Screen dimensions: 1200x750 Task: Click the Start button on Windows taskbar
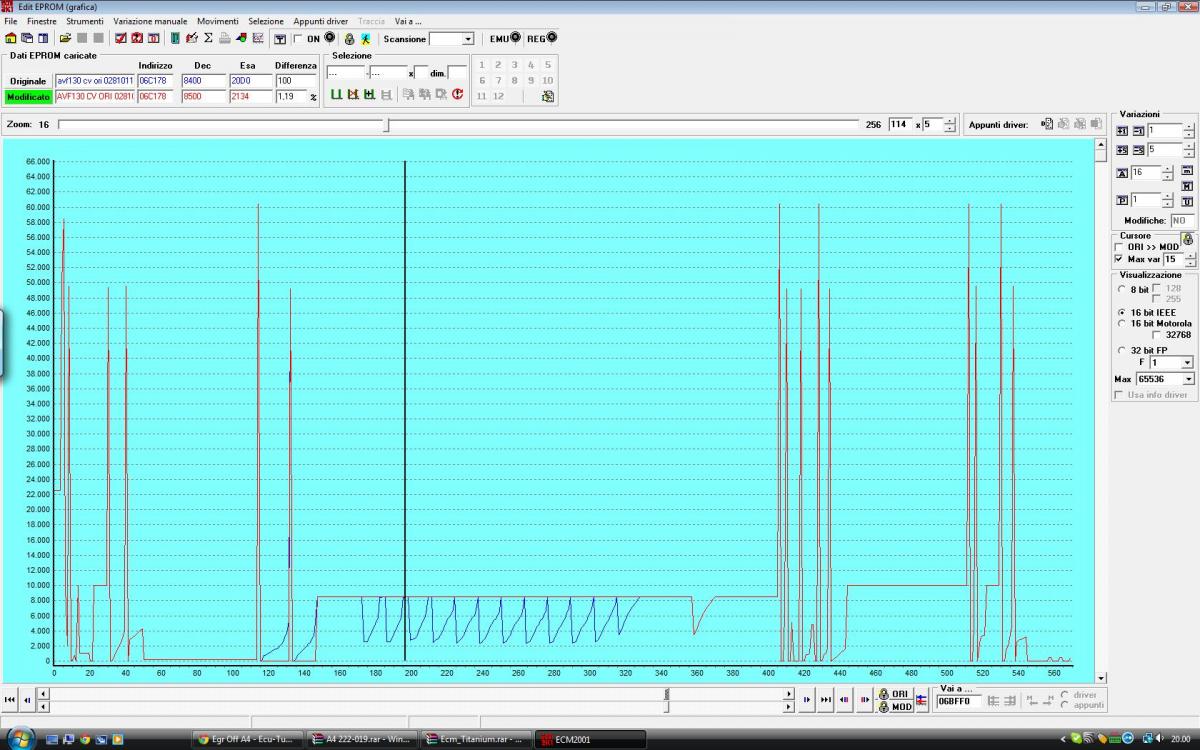pos(23,739)
